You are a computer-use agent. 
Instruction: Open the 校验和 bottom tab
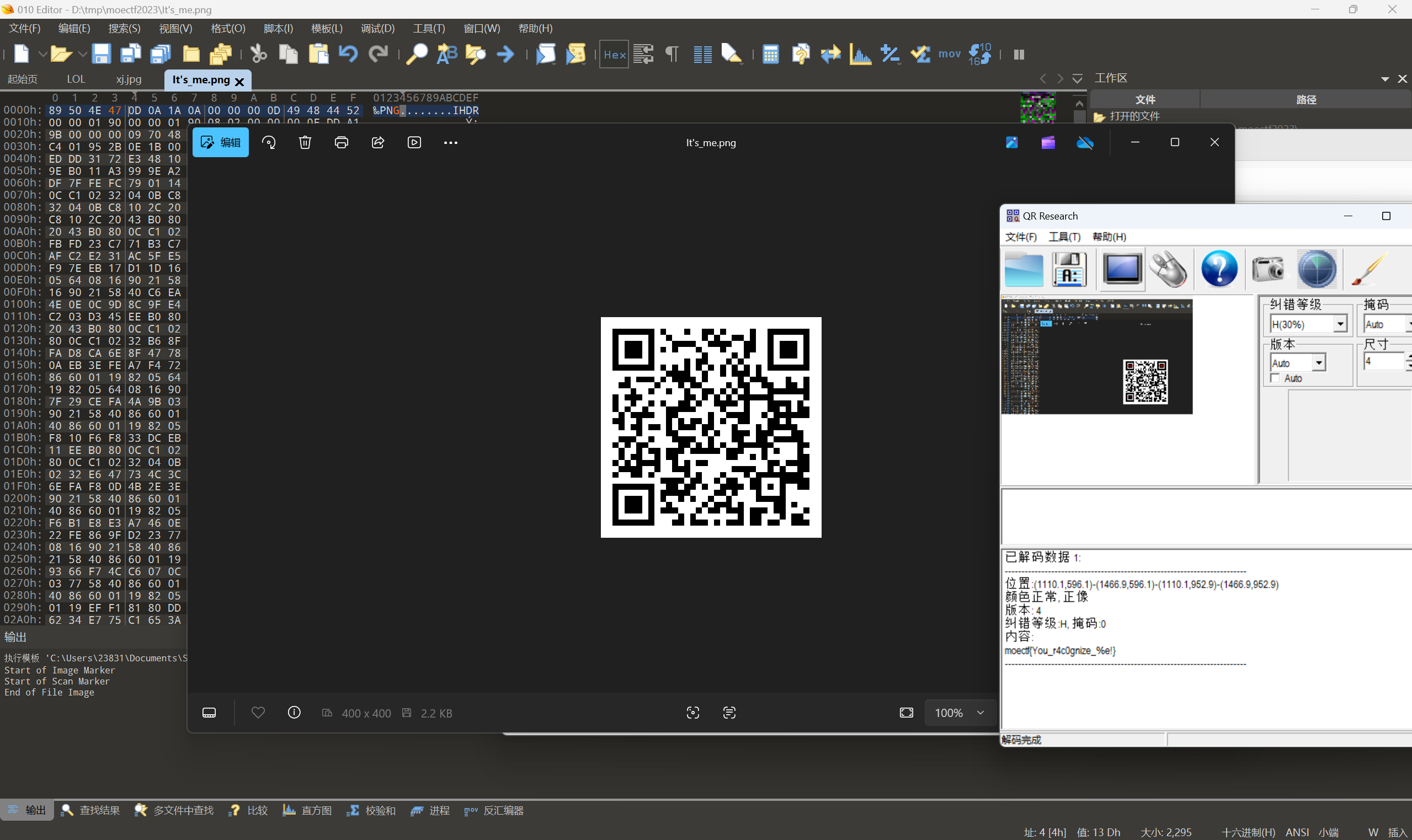coord(371,811)
